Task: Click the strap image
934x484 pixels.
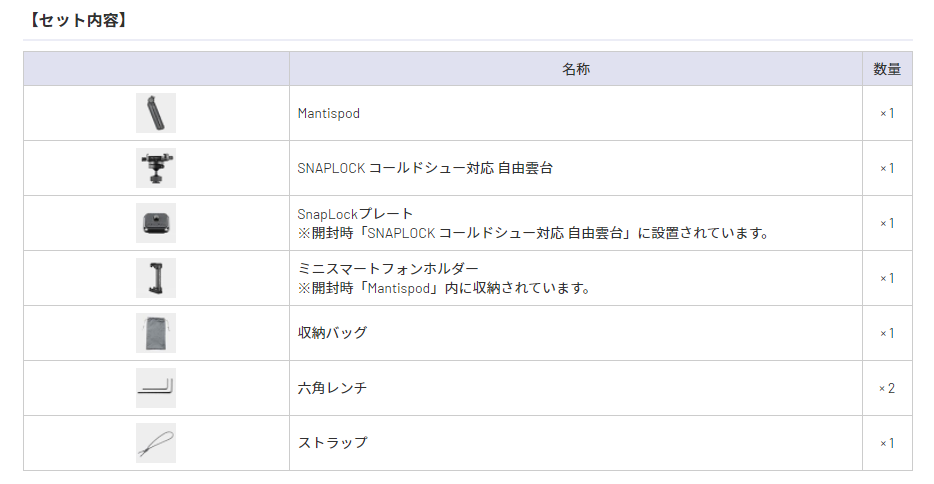Action: (x=156, y=443)
